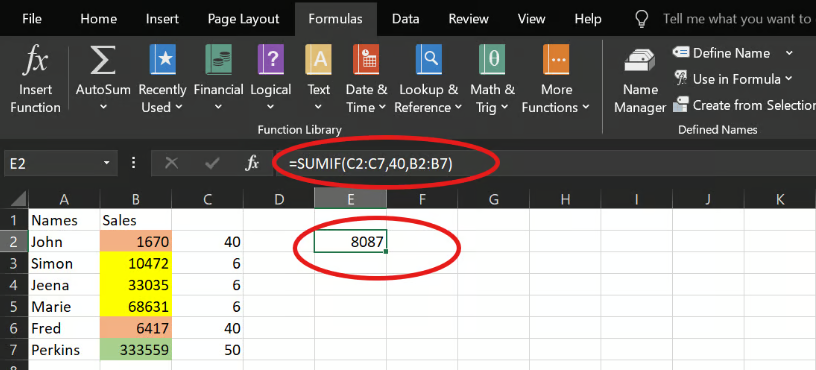Open the Help tab
The width and height of the screenshot is (816, 370).
(x=588, y=19)
